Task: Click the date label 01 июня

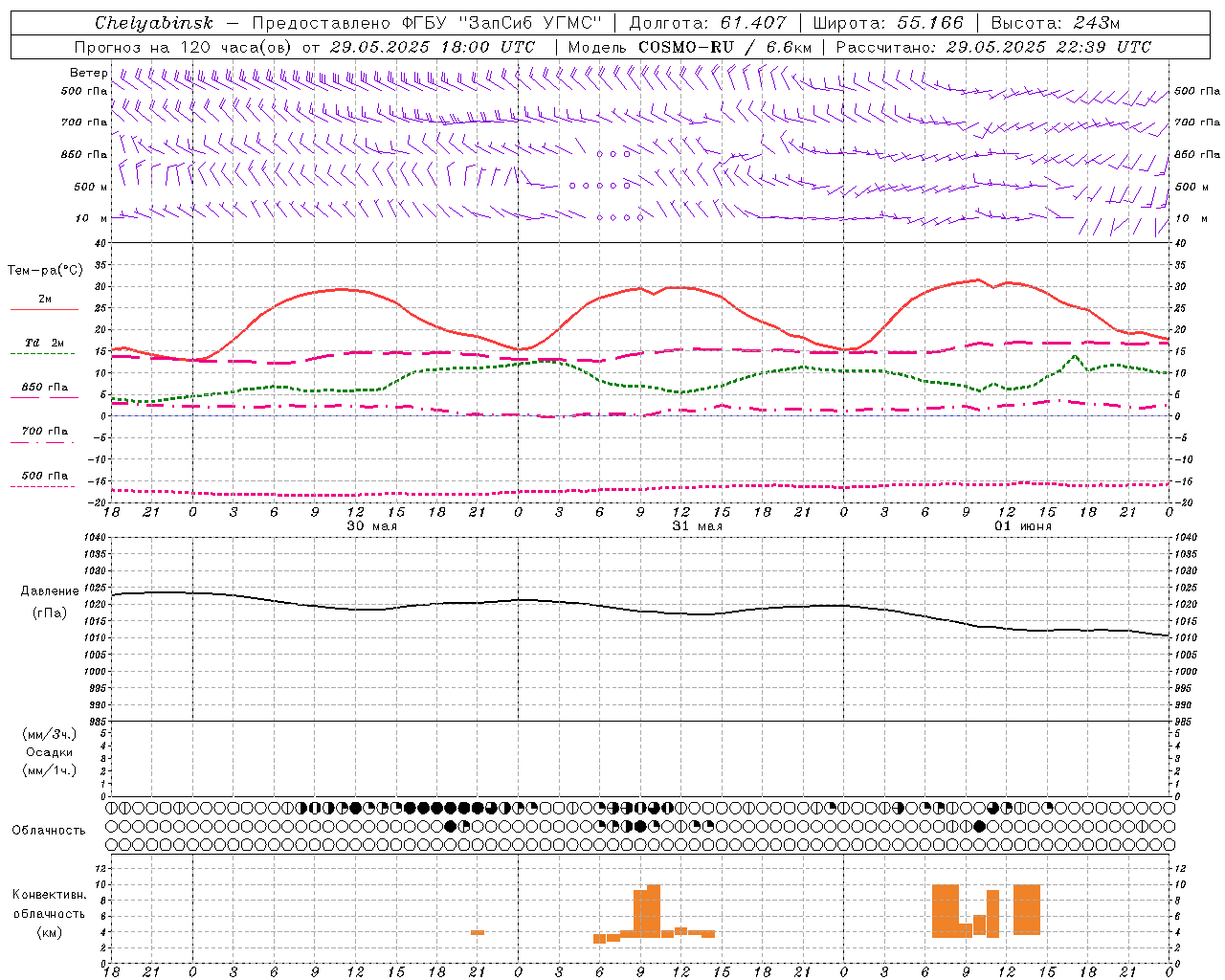Action: point(1022,526)
